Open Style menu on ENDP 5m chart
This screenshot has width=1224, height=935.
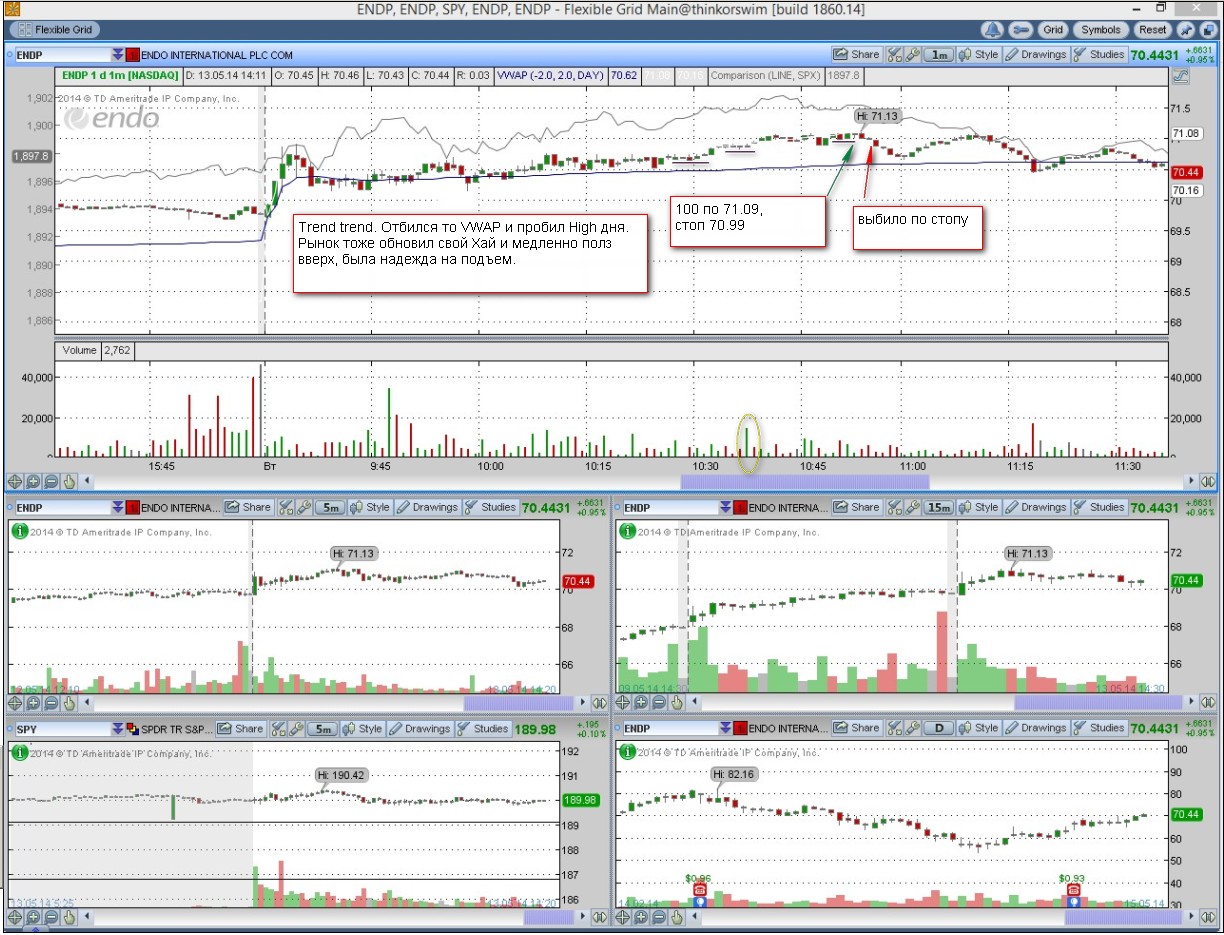click(369, 507)
